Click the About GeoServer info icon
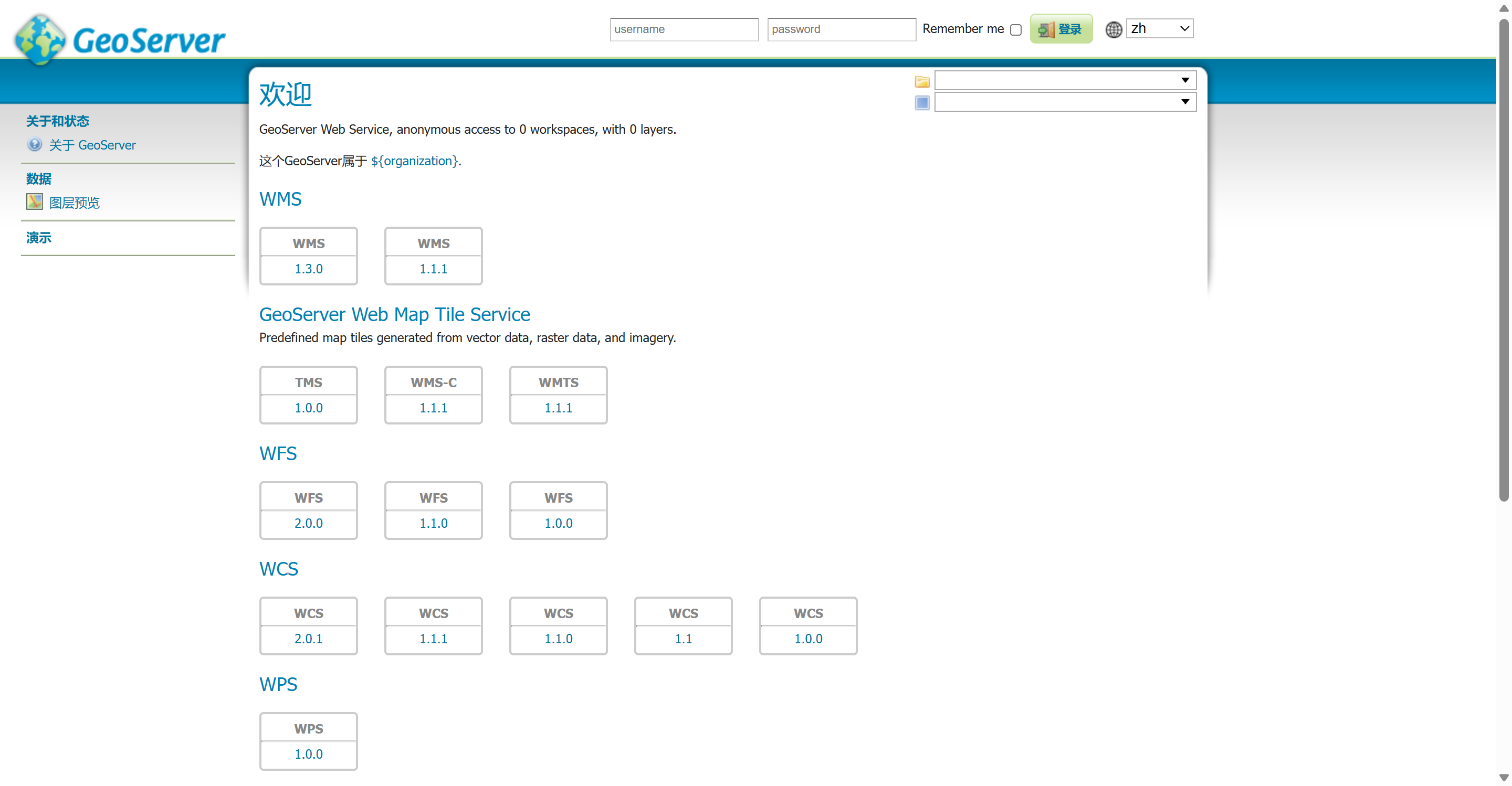 [35, 144]
